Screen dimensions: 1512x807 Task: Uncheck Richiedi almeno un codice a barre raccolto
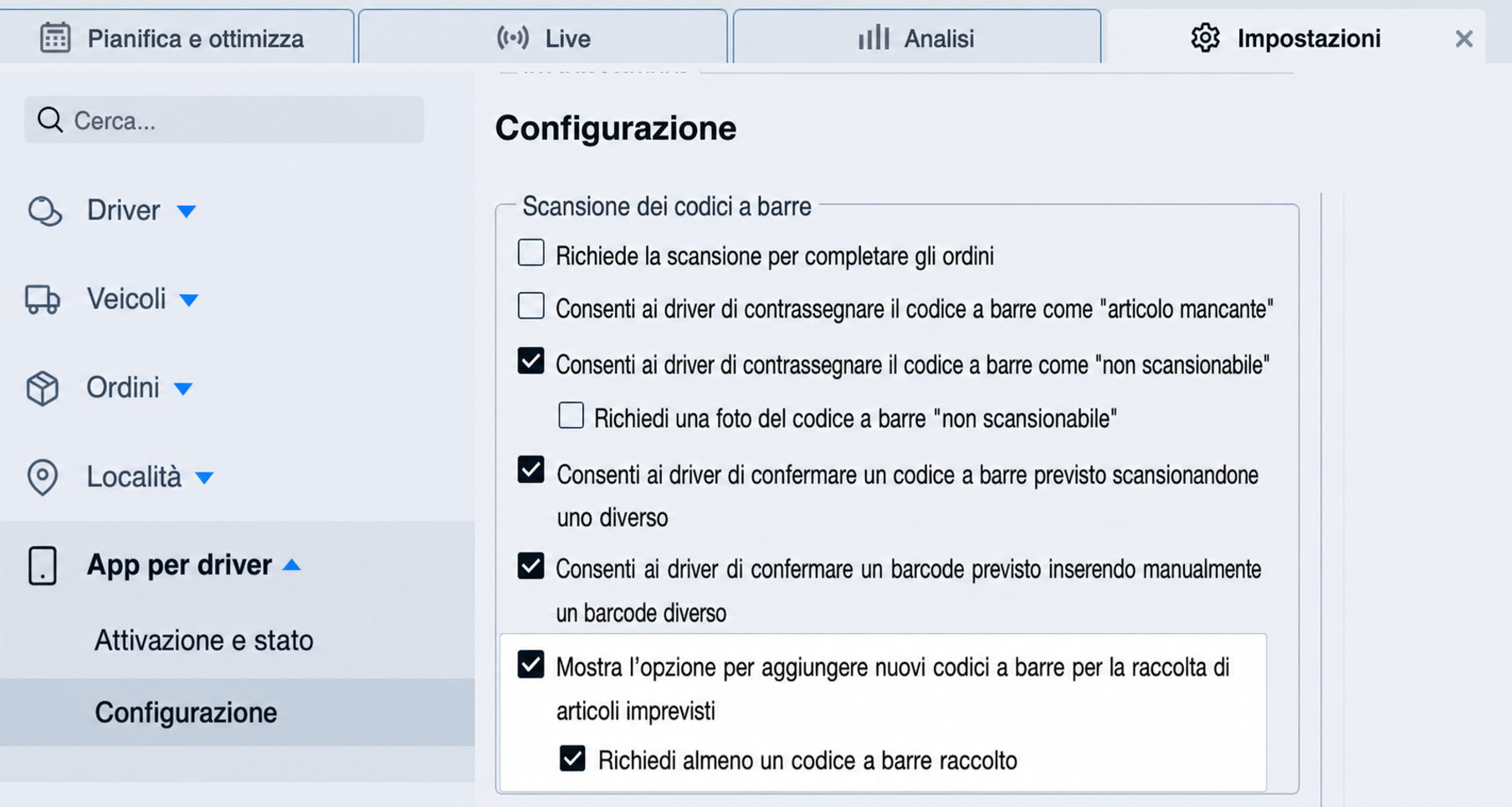click(572, 758)
